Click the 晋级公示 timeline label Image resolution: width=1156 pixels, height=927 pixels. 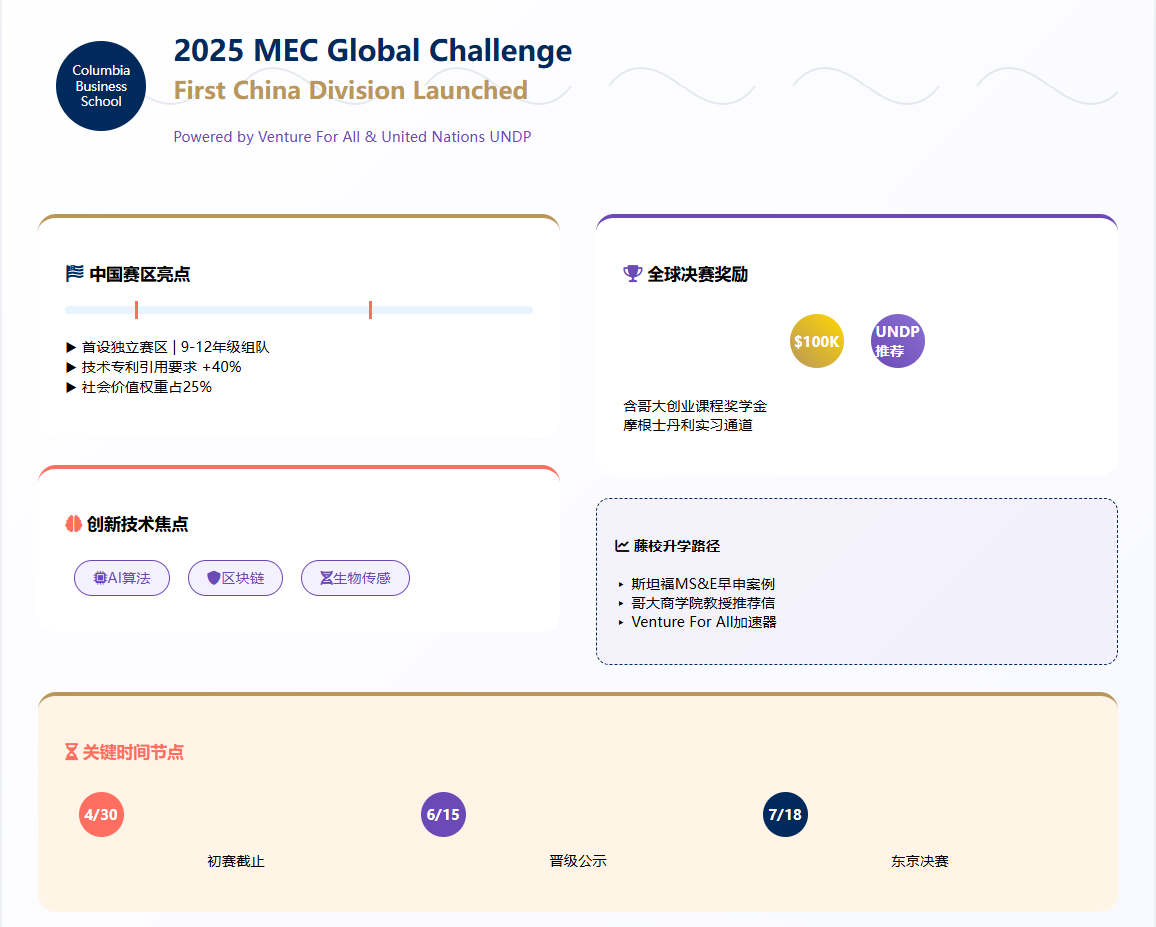[578, 861]
